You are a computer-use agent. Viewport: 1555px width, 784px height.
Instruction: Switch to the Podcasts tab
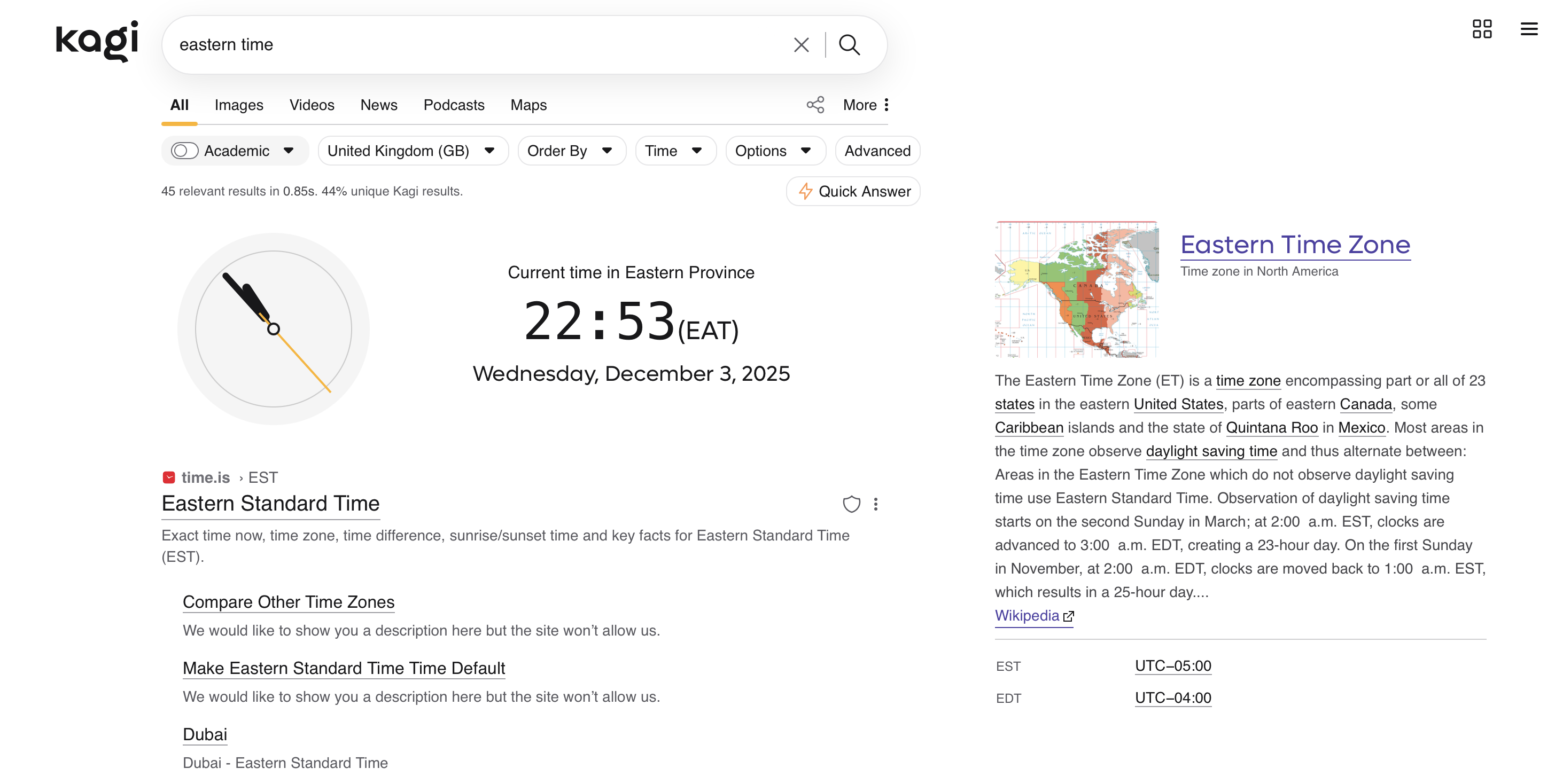(x=453, y=105)
